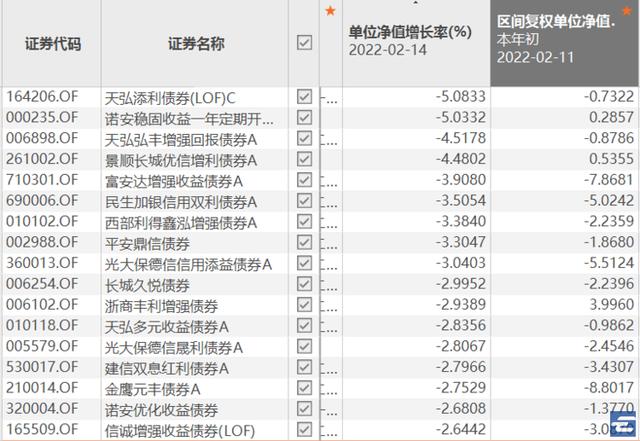Image resolution: width=640 pixels, height=441 pixels.
Task: Click growth rate value -5.0833
Action: point(461,97)
